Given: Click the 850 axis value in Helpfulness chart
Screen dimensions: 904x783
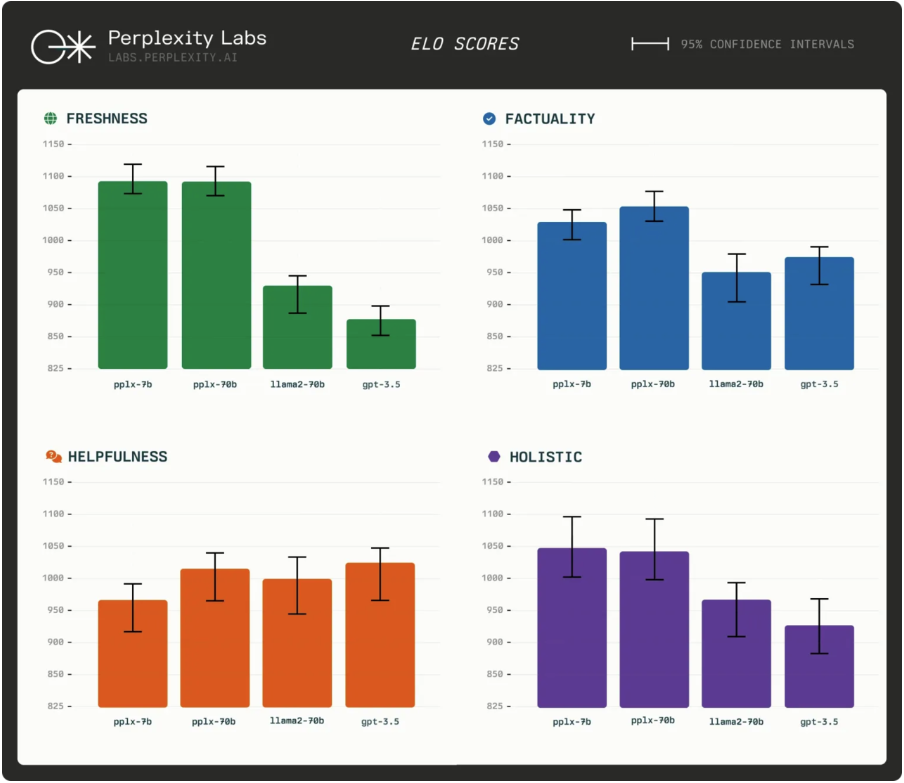Looking at the screenshot, I should click(x=55, y=674).
